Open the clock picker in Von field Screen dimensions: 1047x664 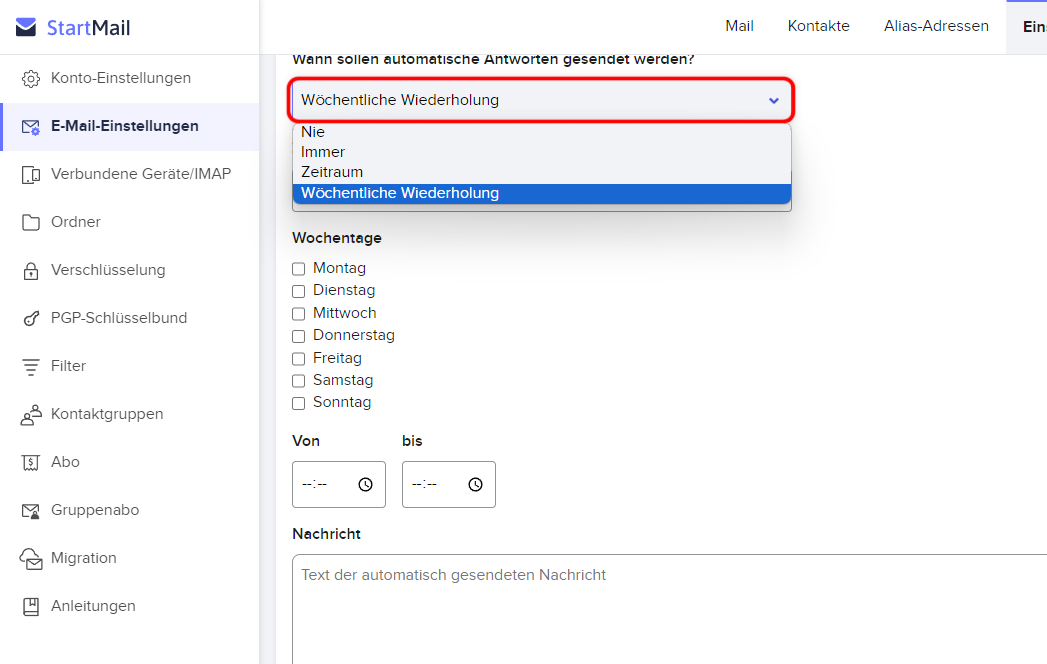click(x=365, y=484)
